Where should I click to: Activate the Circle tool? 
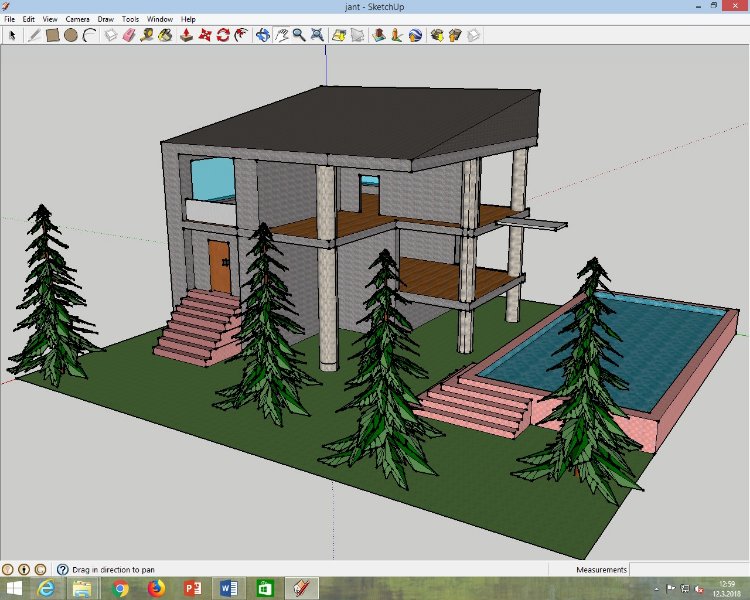[x=71, y=35]
